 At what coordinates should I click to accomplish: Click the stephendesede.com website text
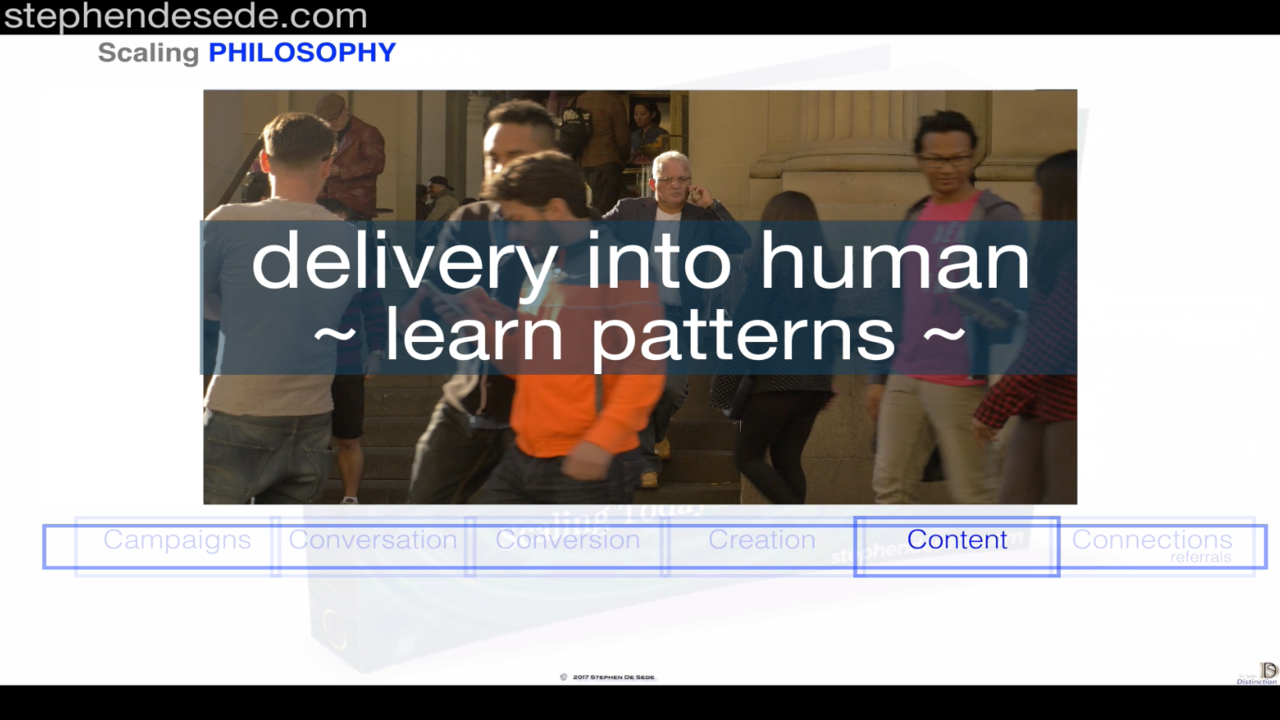coord(186,17)
